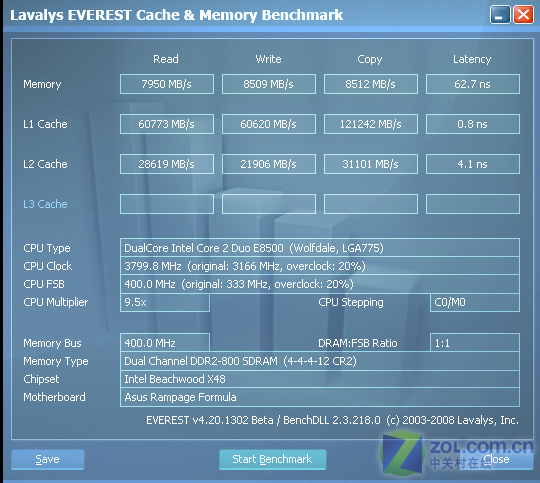540x483 pixels.
Task: Click the Chipset label
Action: coord(41,379)
